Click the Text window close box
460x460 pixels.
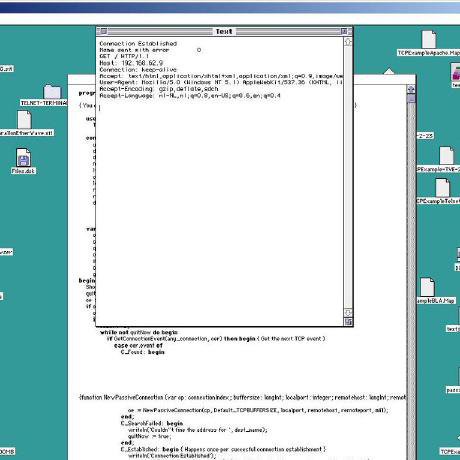[104, 31]
